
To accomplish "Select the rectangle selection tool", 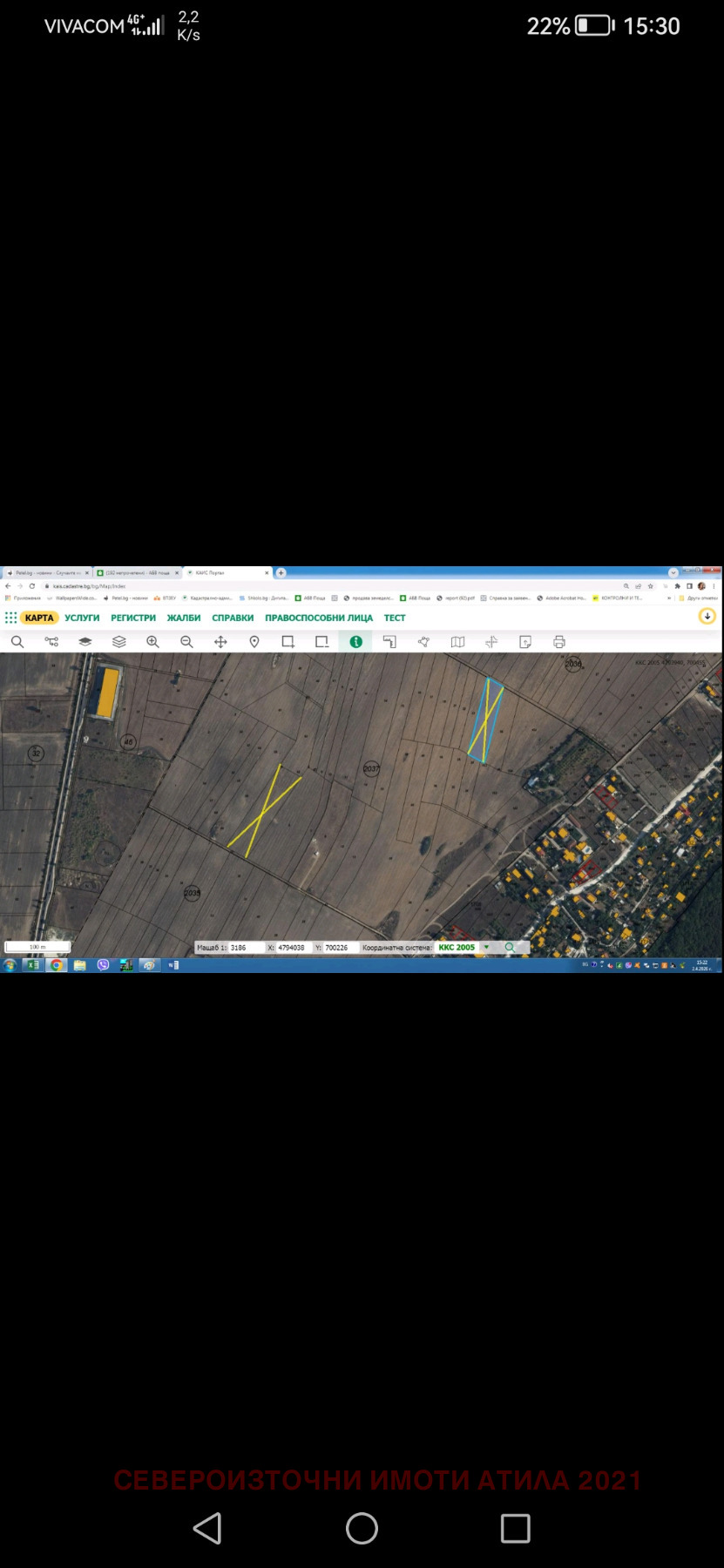I will 288,642.
